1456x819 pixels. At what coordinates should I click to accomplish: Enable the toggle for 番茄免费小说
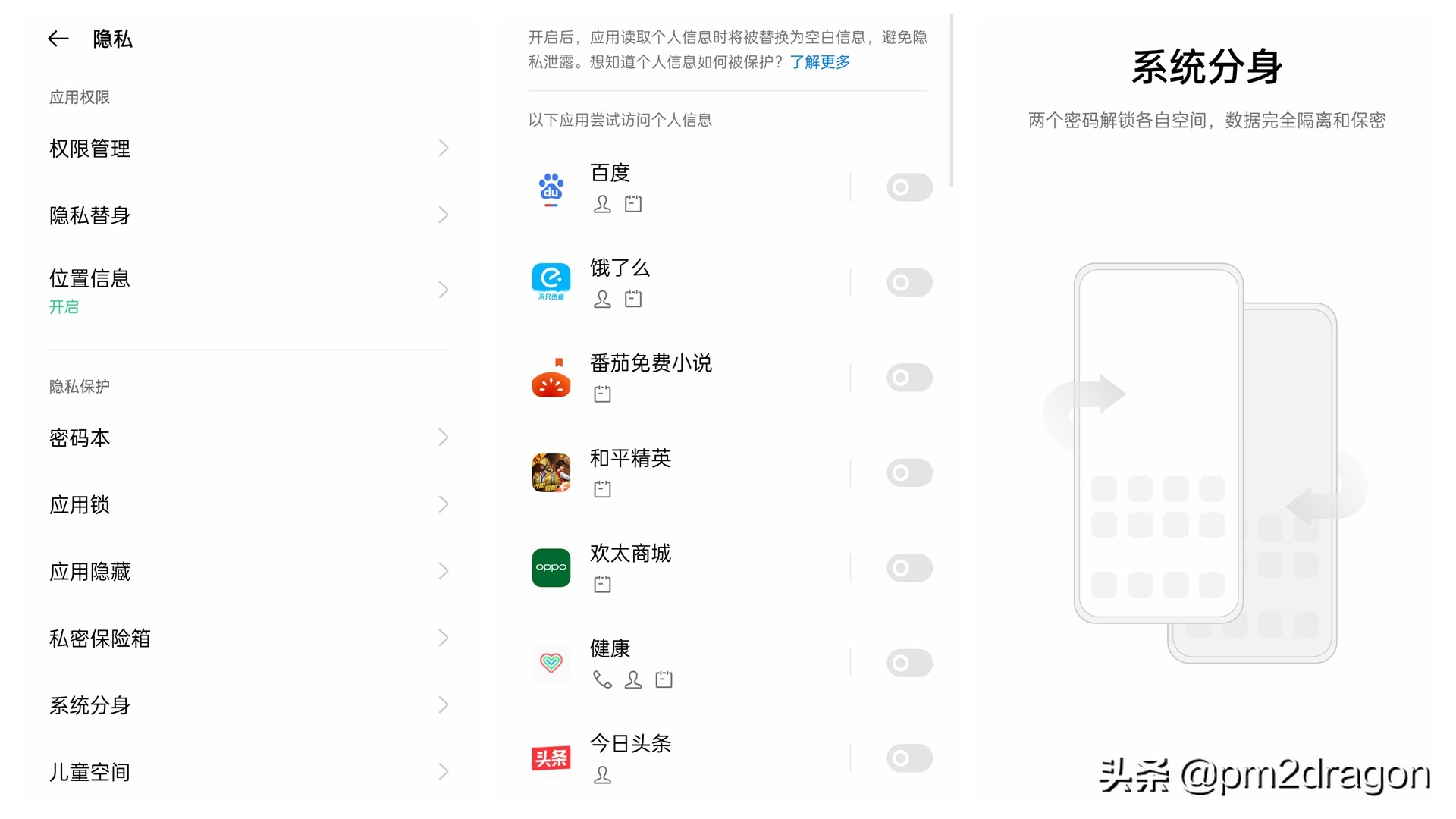coord(909,377)
